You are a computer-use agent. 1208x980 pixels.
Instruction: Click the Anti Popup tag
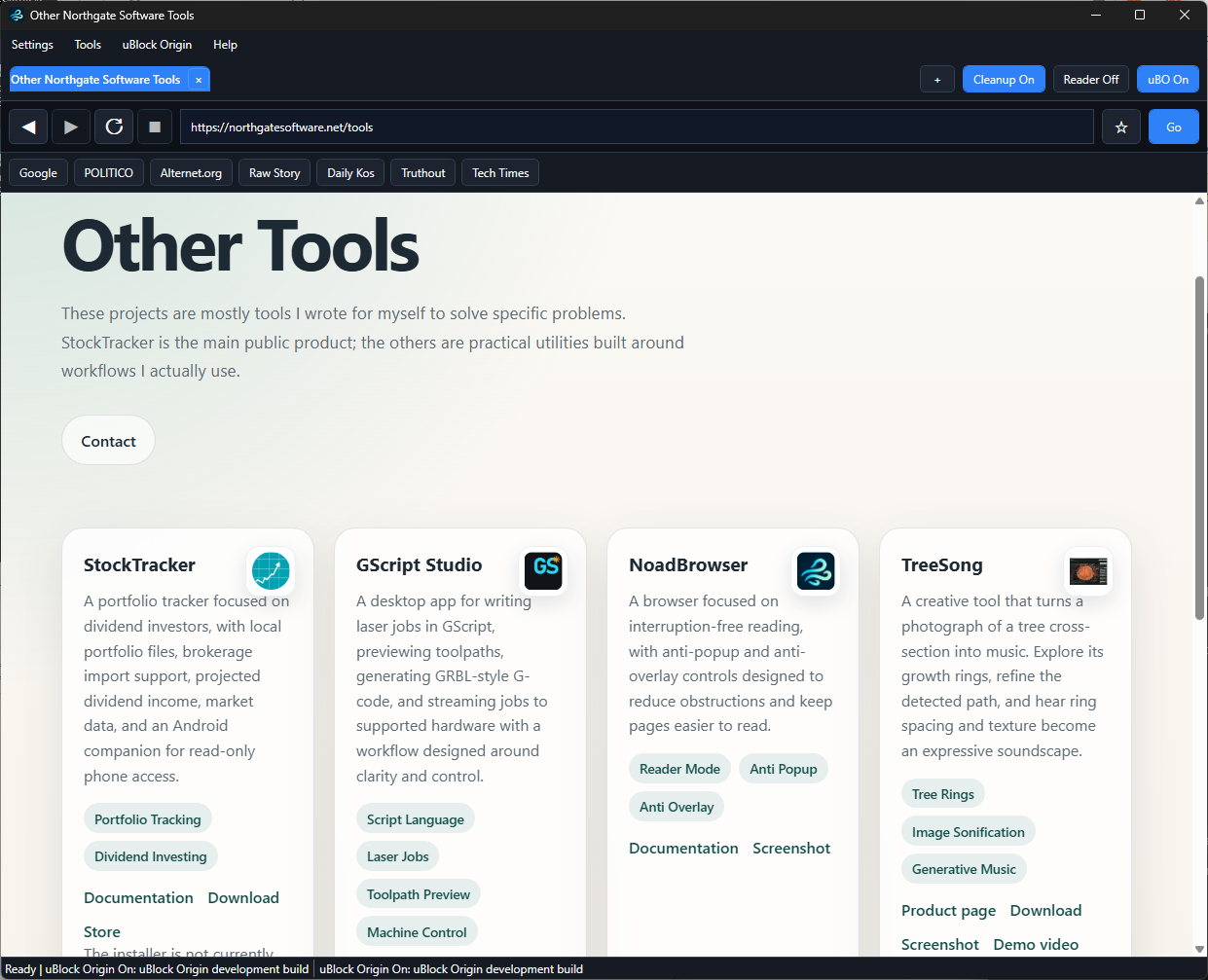click(x=784, y=769)
